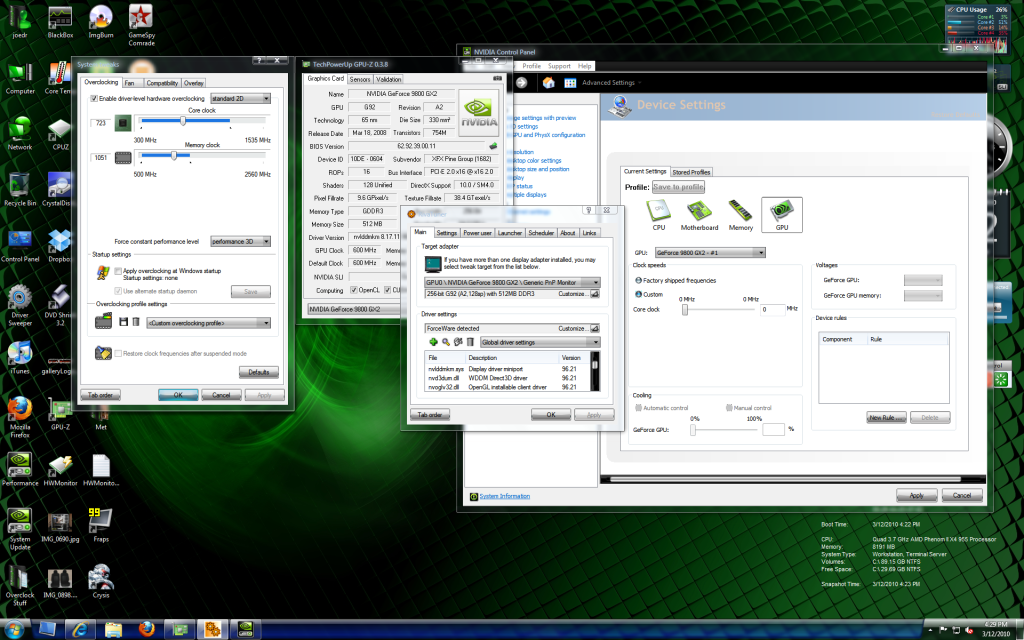Click the New Rule button
This screenshot has height=640, width=1024.
[x=886, y=417]
